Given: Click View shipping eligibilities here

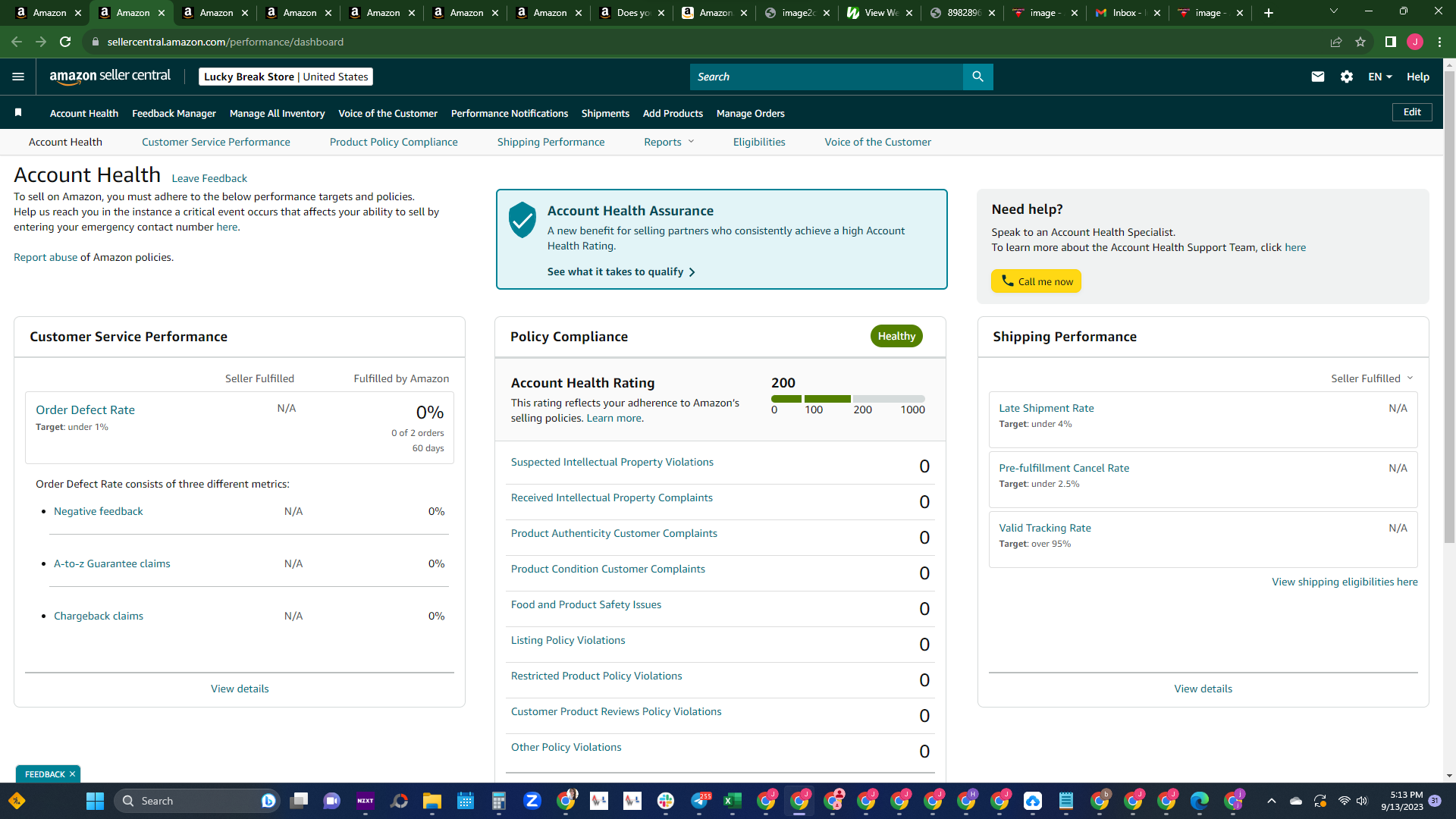Looking at the screenshot, I should pos(1345,582).
